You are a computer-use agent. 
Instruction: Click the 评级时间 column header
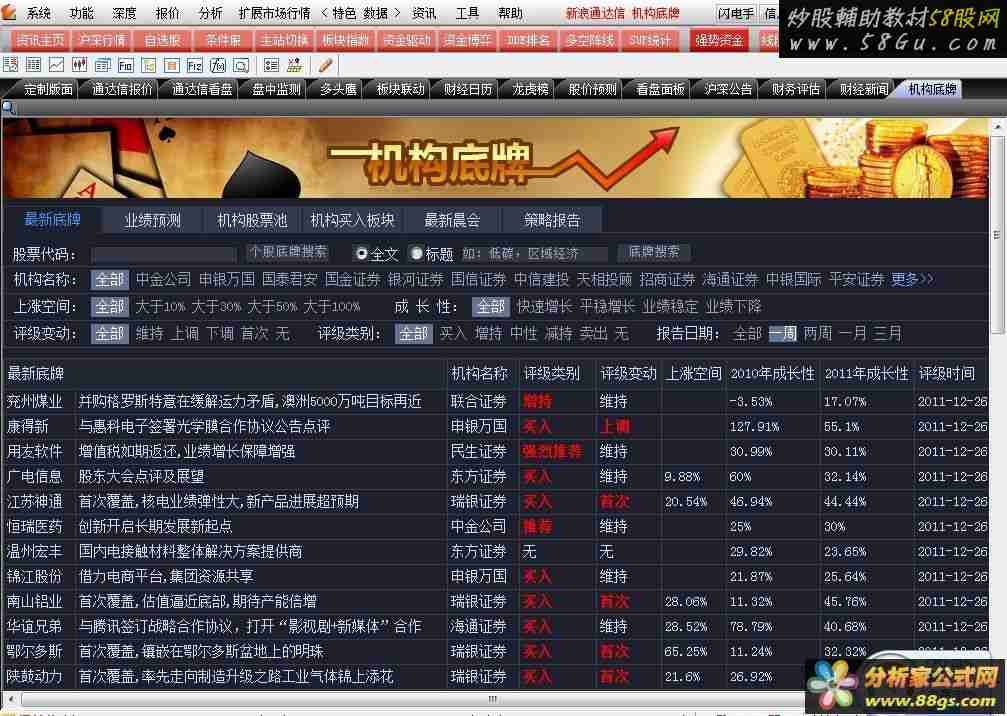tap(947, 374)
